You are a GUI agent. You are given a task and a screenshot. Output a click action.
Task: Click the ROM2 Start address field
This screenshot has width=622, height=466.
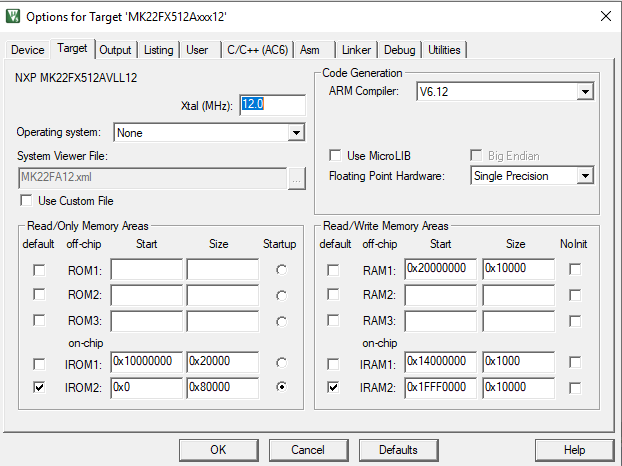coord(146,295)
